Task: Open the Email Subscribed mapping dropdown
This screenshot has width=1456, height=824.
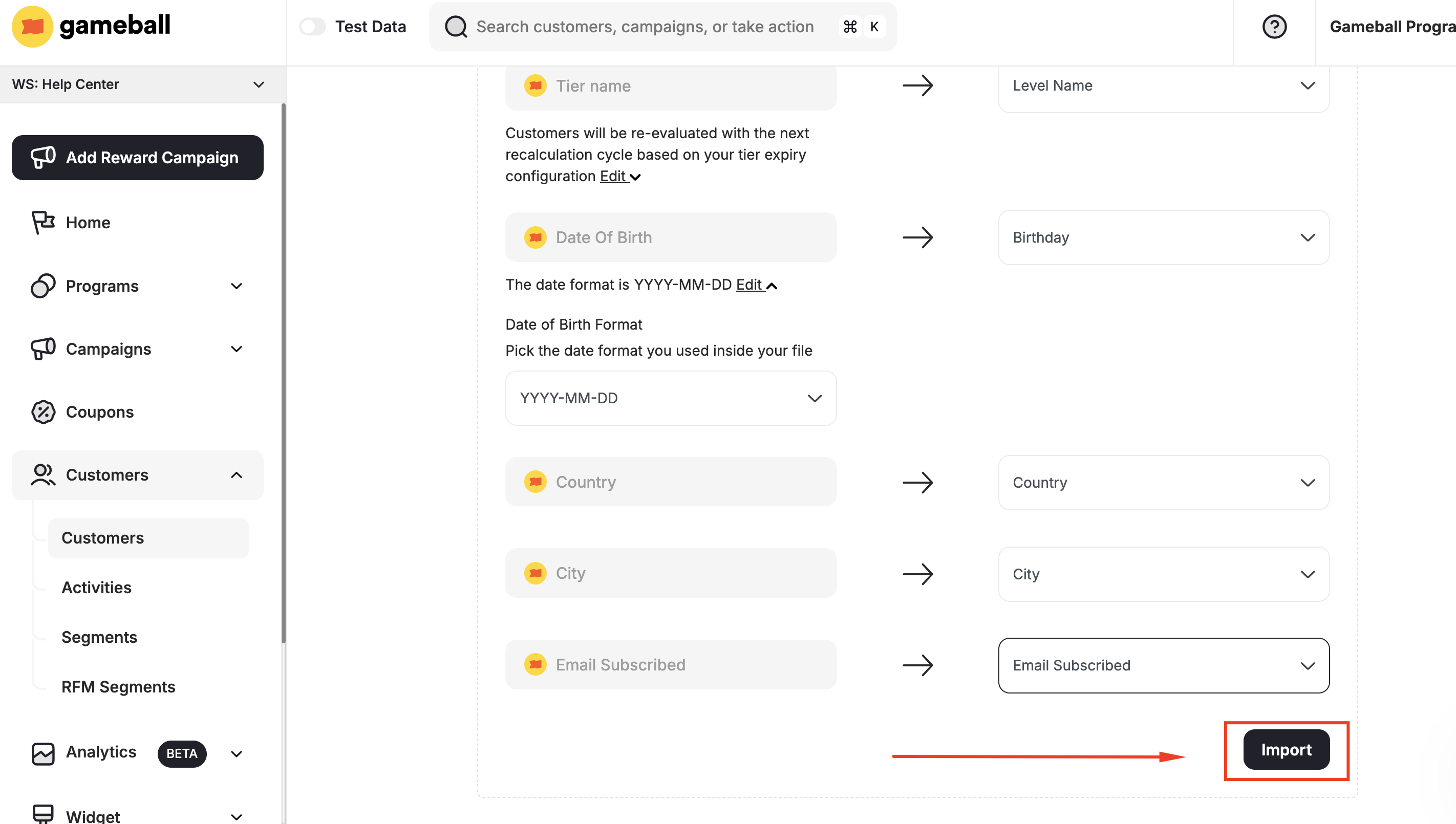Action: (x=1163, y=665)
